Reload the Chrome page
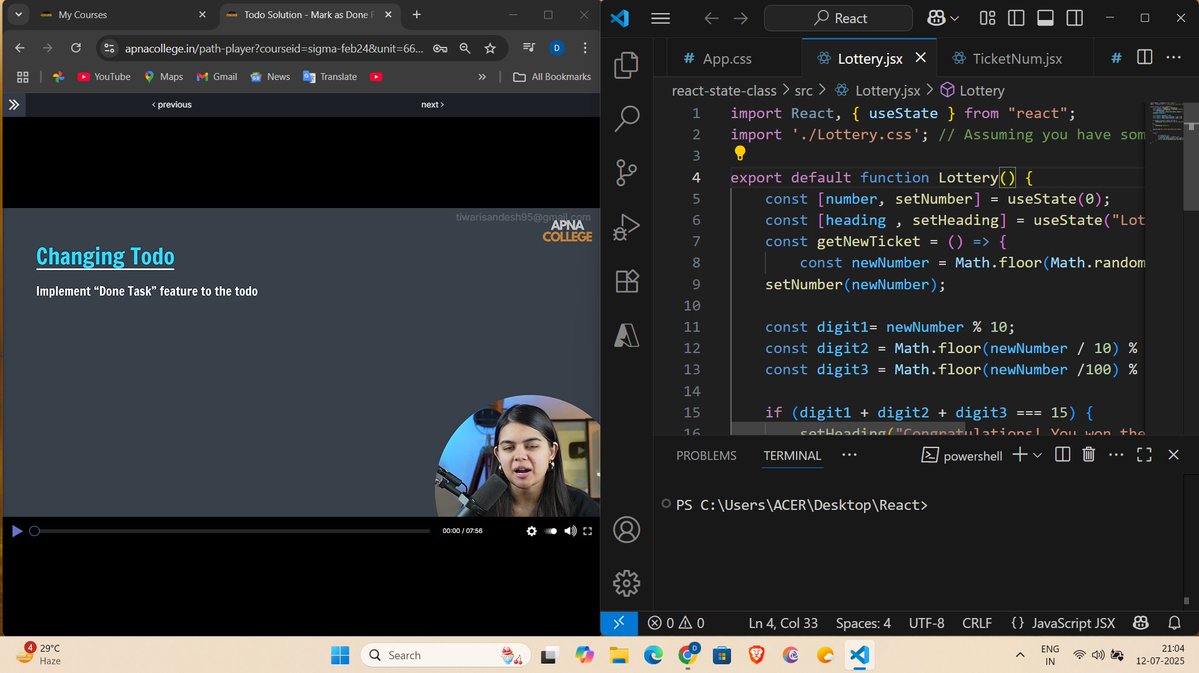 tap(76, 48)
